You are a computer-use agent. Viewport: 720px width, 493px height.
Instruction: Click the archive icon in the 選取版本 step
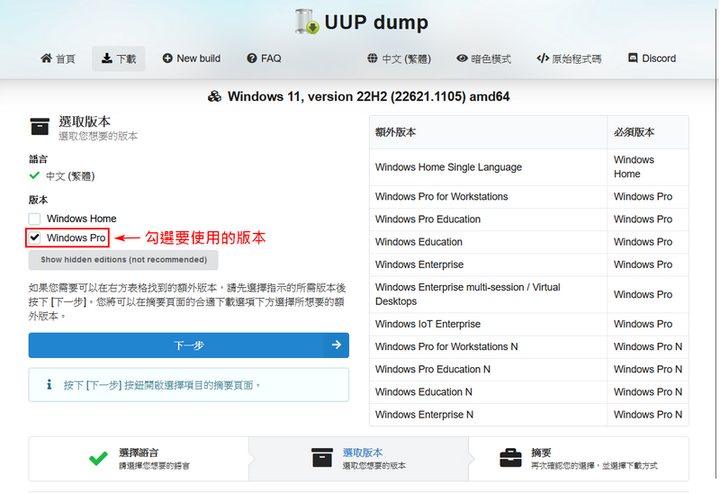pyautogui.click(x=322, y=458)
